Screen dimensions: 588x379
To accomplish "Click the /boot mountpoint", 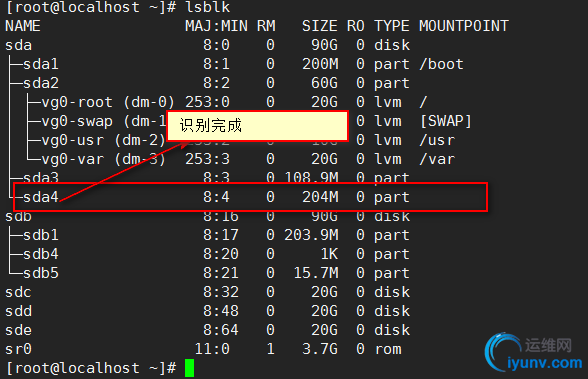I will (x=441, y=64).
